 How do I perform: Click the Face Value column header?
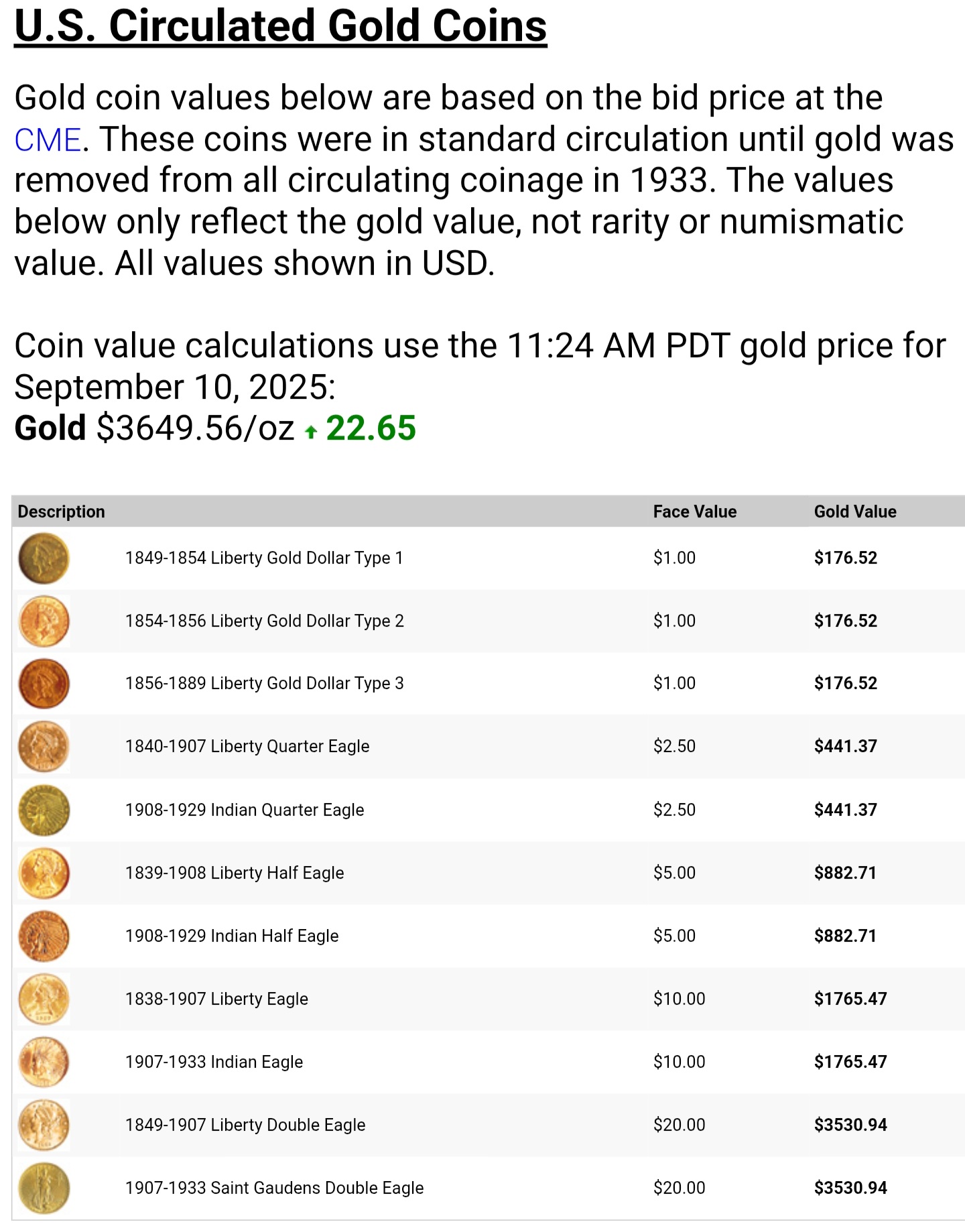[x=694, y=512]
